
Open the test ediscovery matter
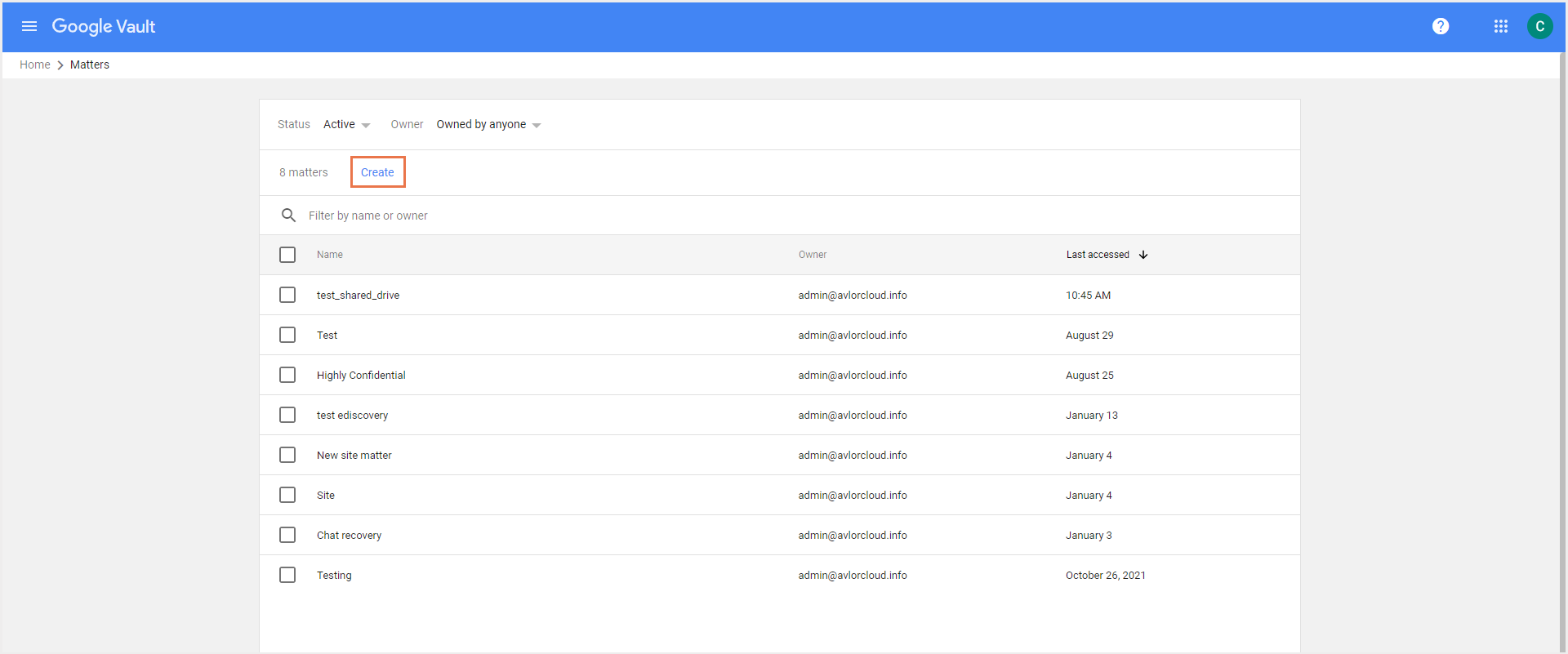tap(352, 416)
